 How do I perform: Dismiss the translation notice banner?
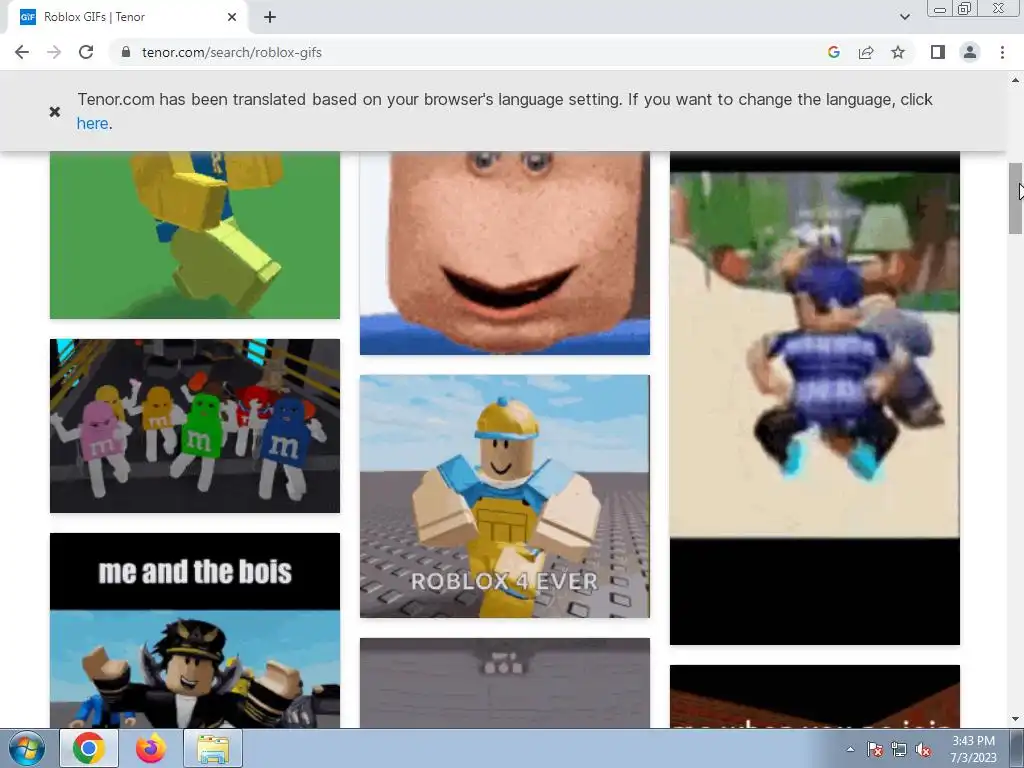tap(55, 112)
